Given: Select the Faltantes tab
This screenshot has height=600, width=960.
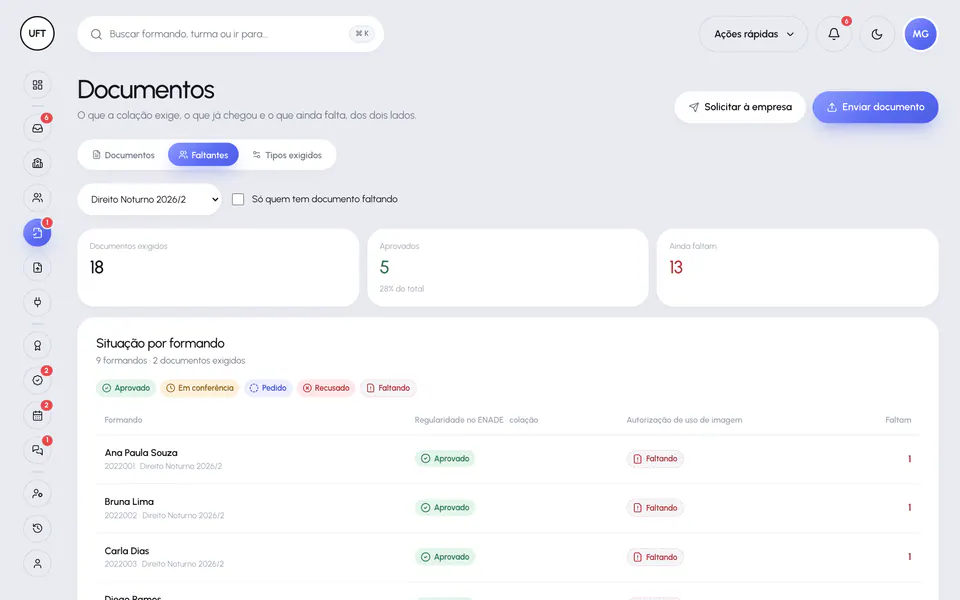Looking at the screenshot, I should 203,155.
